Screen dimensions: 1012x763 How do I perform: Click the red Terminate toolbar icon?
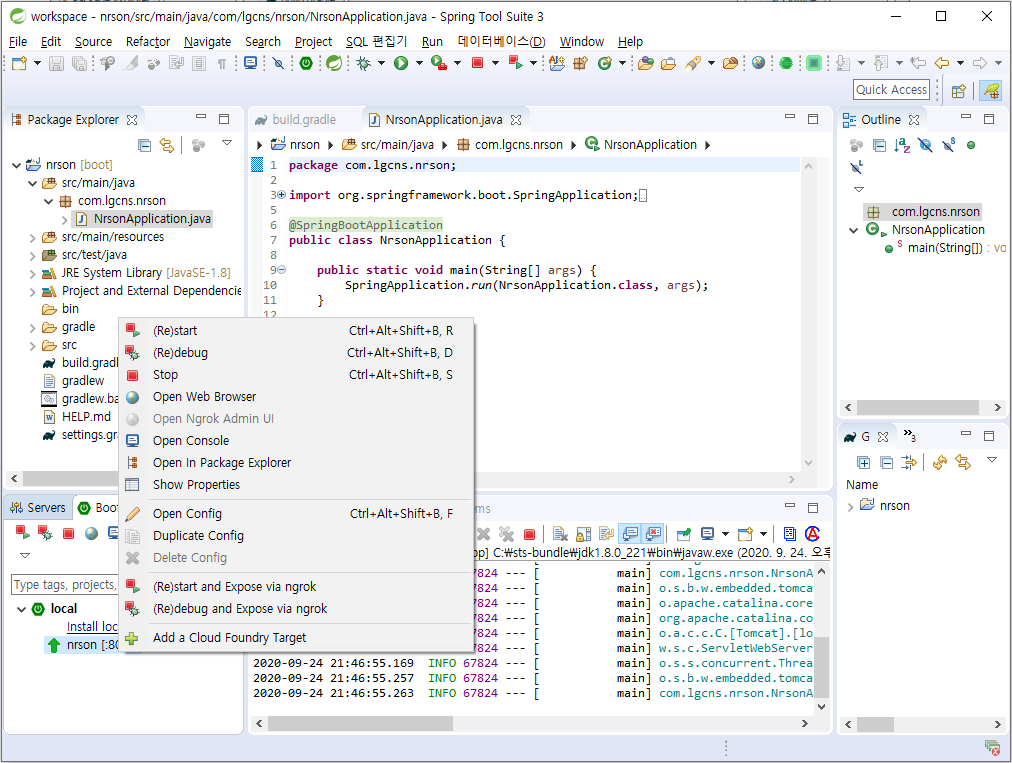(478, 63)
